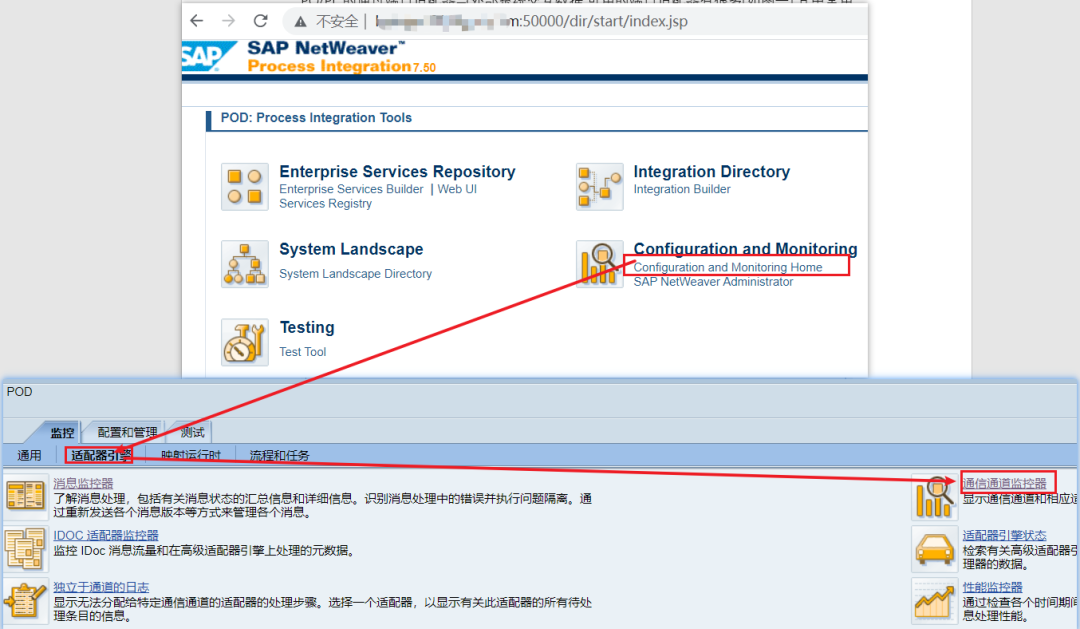Open the Web UI link
The image size is (1080, 629).
(457, 189)
